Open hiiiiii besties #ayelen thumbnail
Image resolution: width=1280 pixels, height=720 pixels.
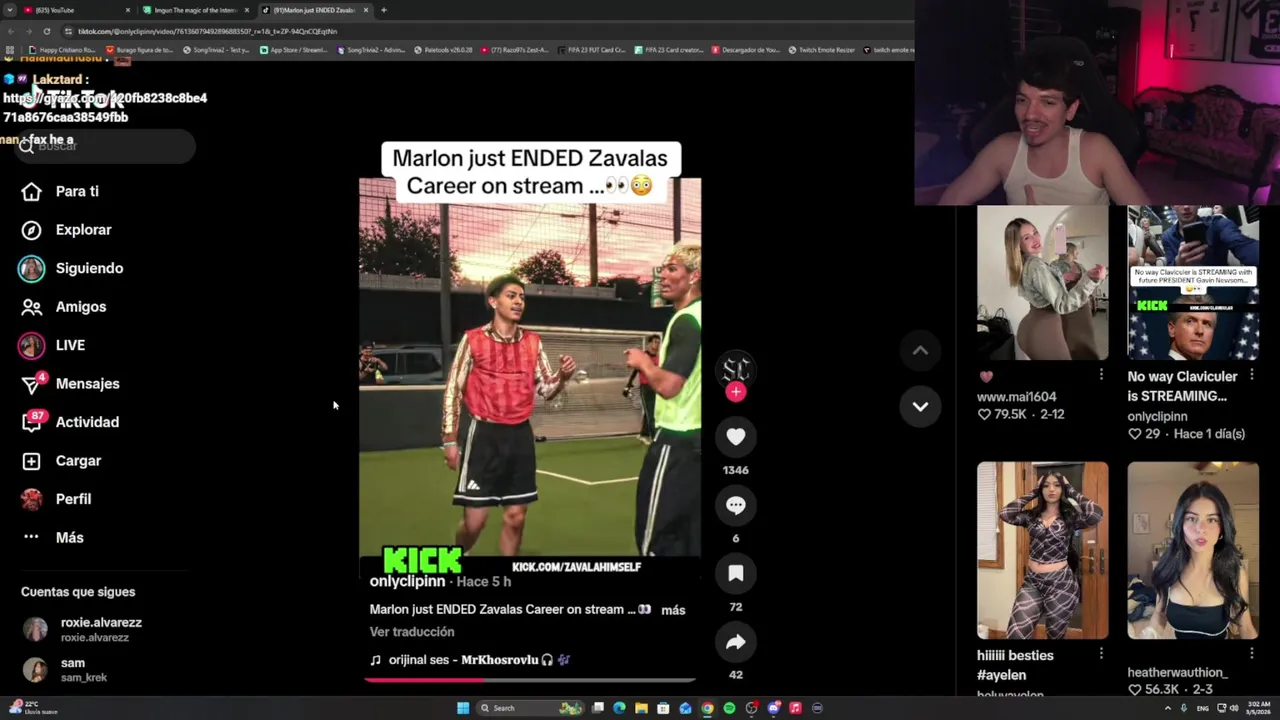click(x=1042, y=550)
